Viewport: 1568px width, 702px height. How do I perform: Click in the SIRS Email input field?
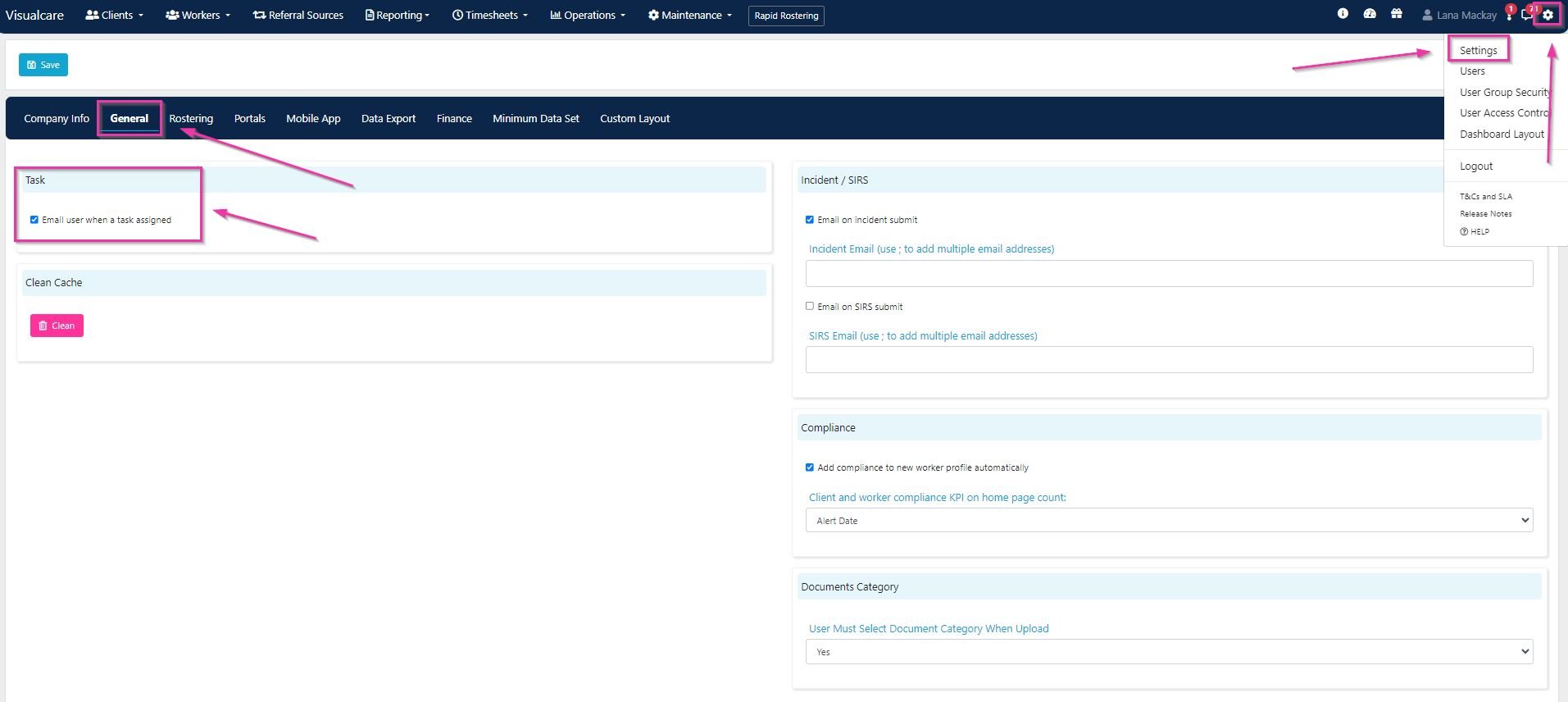(x=1169, y=359)
